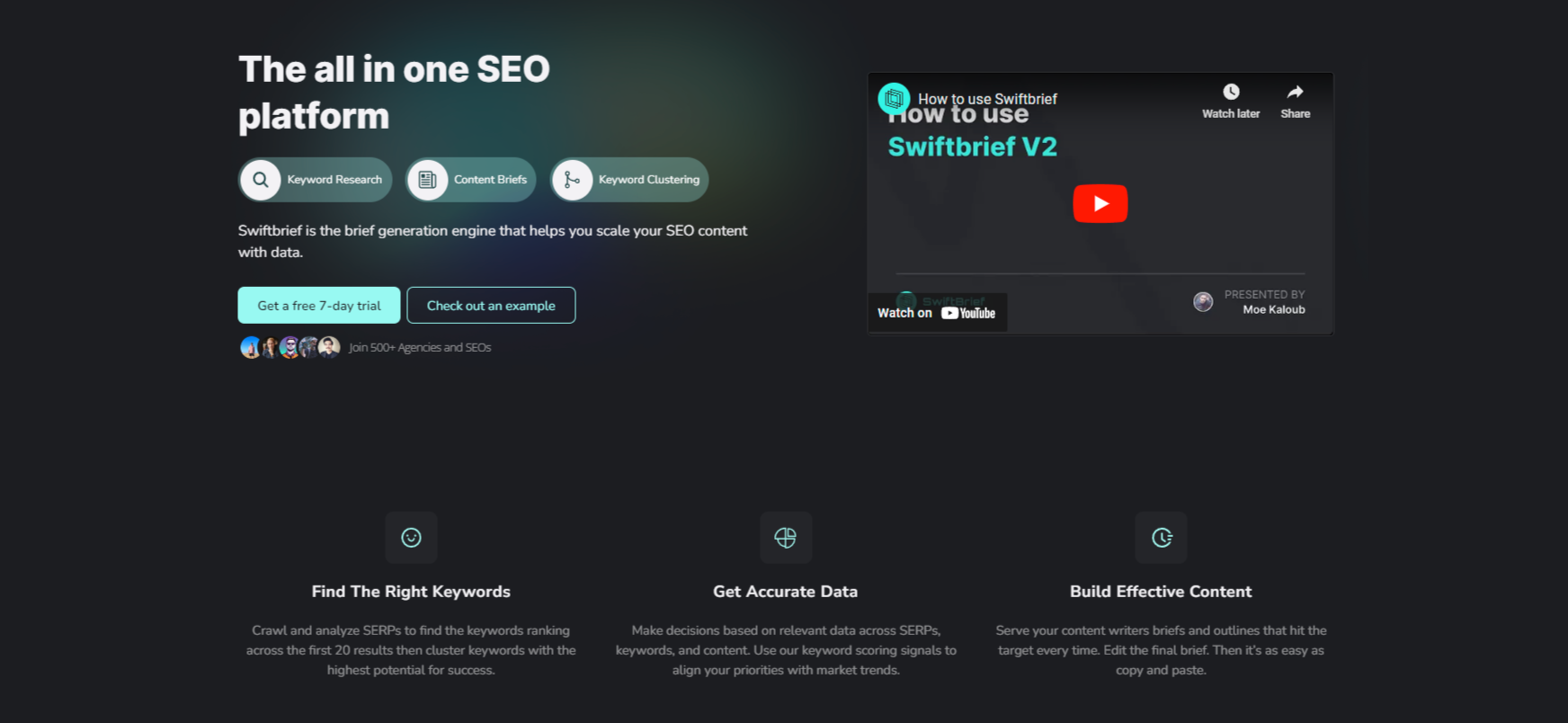Click the Content Briefs document icon
Screen dimensions: 1568x723
coord(427,179)
